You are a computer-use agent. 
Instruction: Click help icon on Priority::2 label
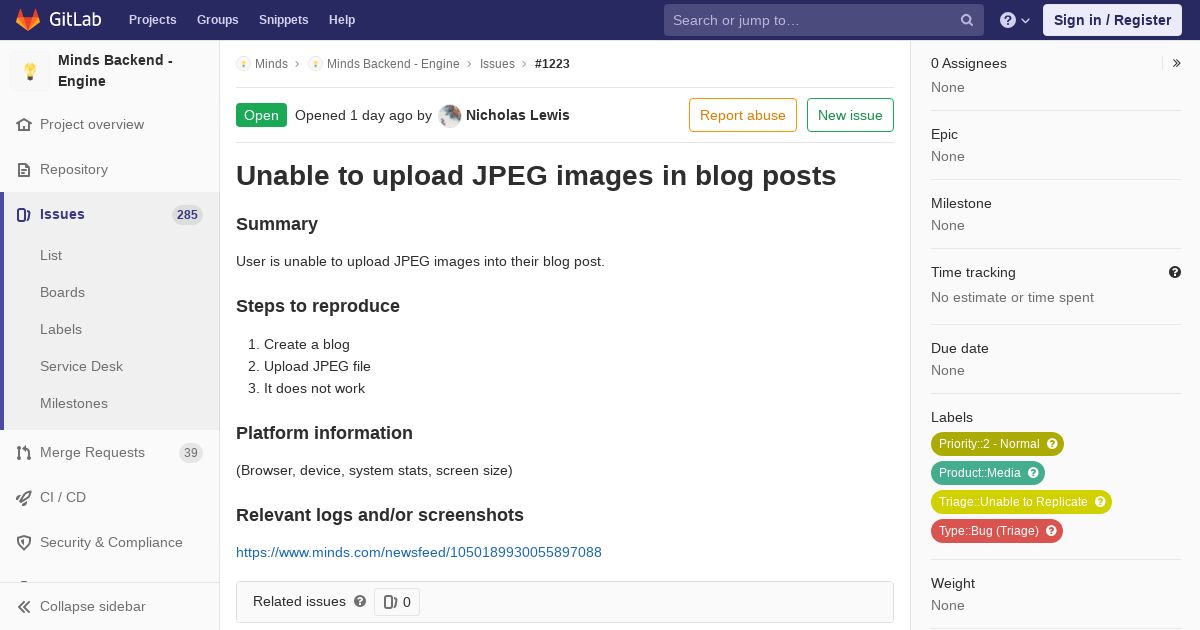(x=1052, y=444)
